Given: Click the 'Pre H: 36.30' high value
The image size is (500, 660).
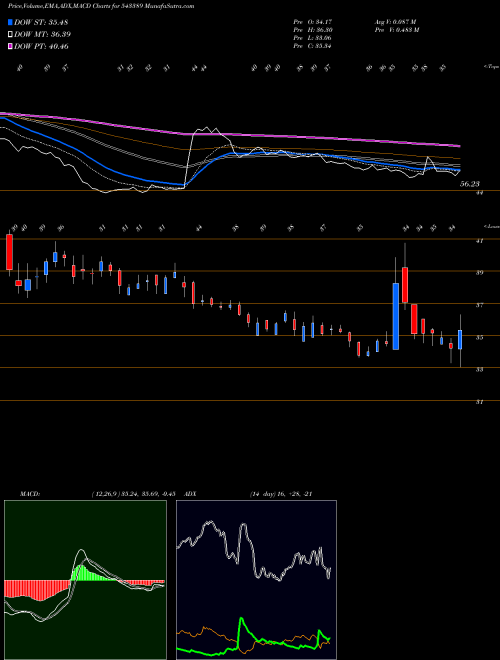Looking at the screenshot, I should [313, 30].
